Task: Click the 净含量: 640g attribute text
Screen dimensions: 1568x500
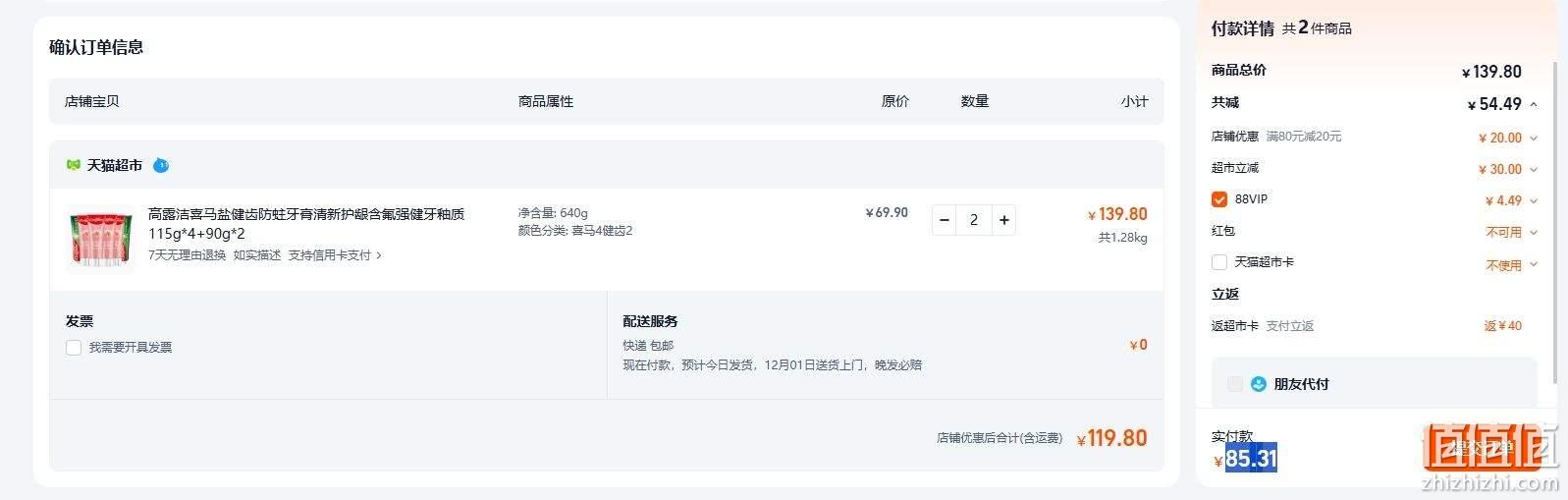Action: pos(553,213)
